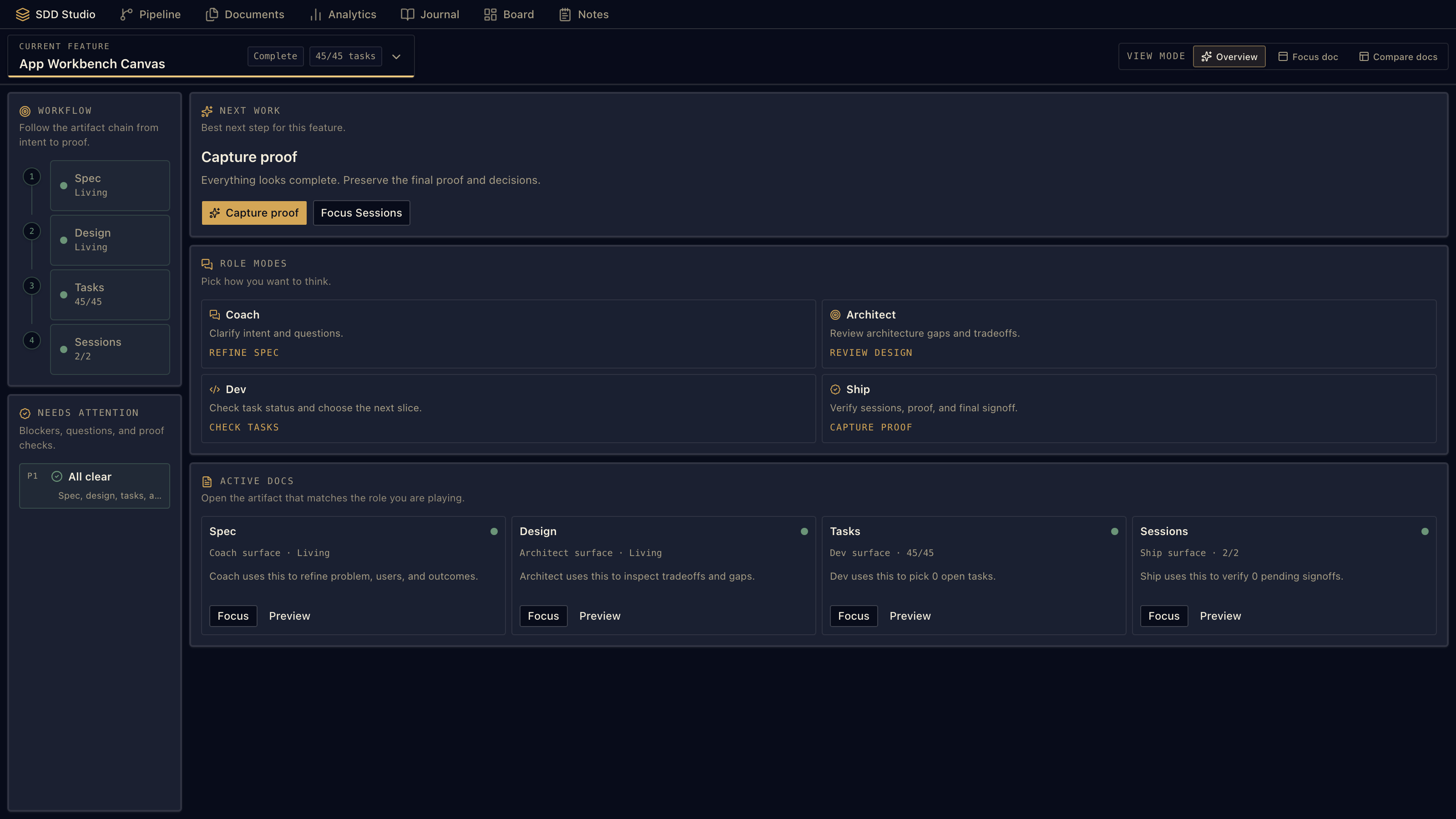Image resolution: width=1456 pixels, height=819 pixels.
Task: Click Preview on the Design doc card
Action: click(x=600, y=616)
